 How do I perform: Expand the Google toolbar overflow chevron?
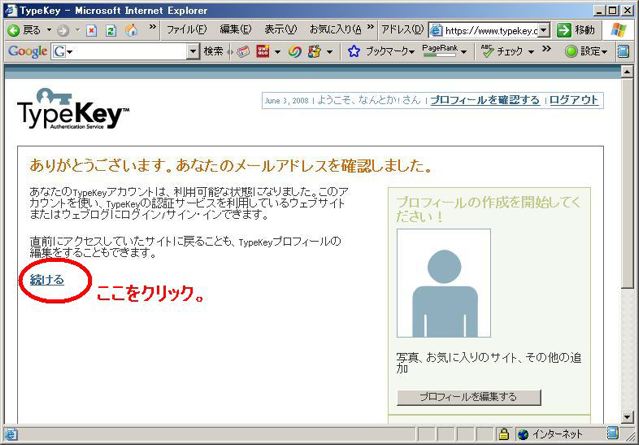click(546, 48)
